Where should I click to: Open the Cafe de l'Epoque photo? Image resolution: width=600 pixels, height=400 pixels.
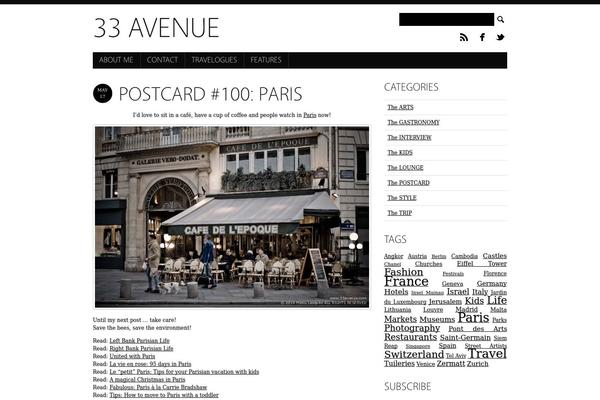pyautogui.click(x=232, y=217)
